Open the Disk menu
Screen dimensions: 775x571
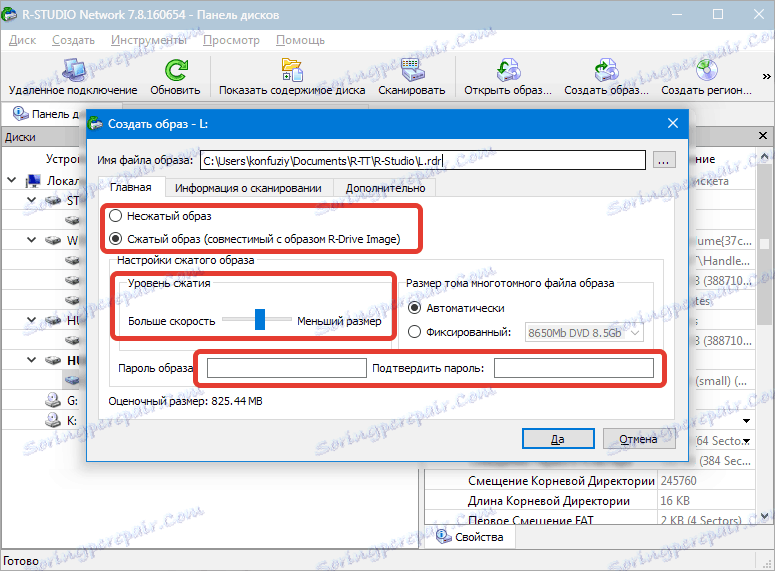(x=22, y=40)
